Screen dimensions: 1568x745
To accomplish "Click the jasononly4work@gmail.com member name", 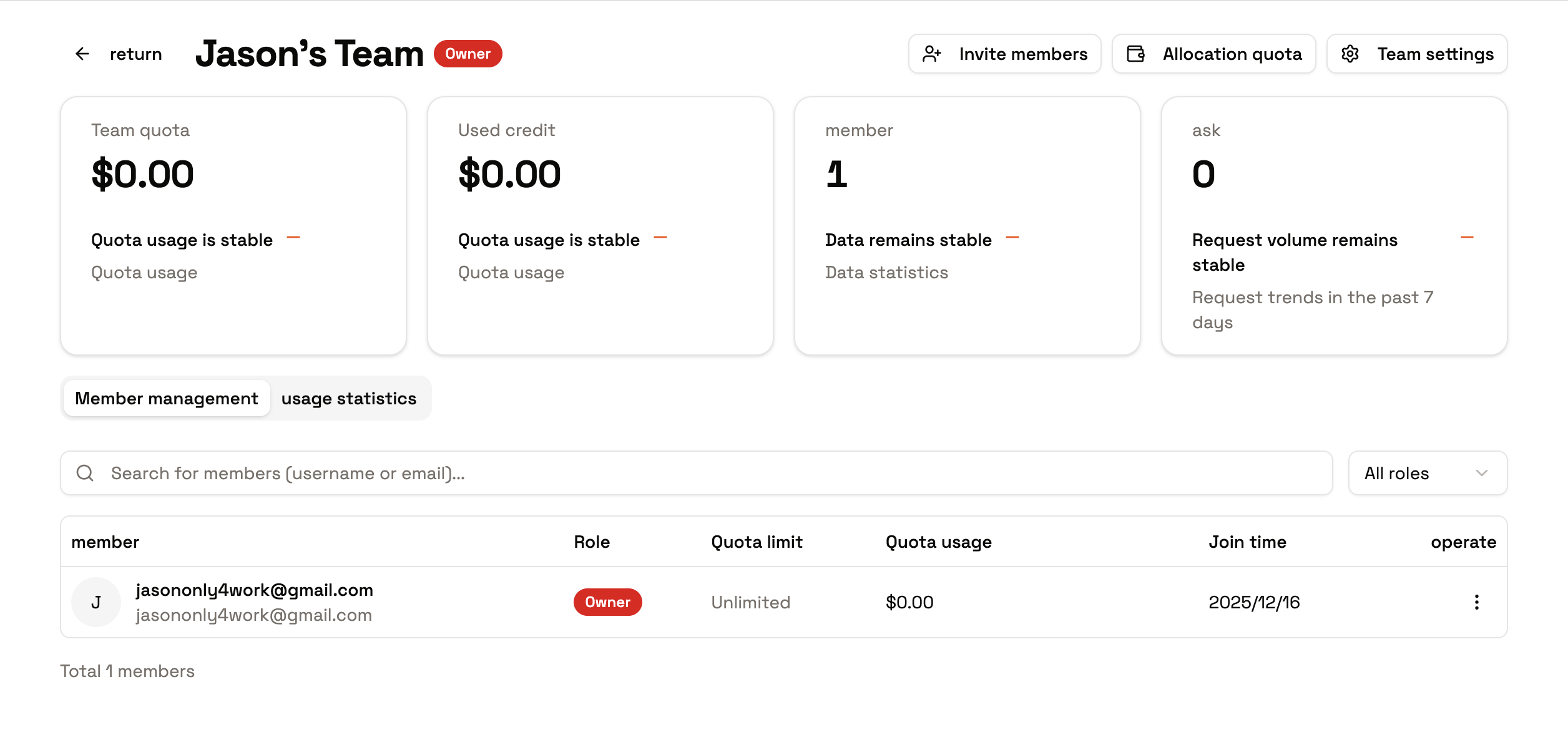I will coord(254,590).
